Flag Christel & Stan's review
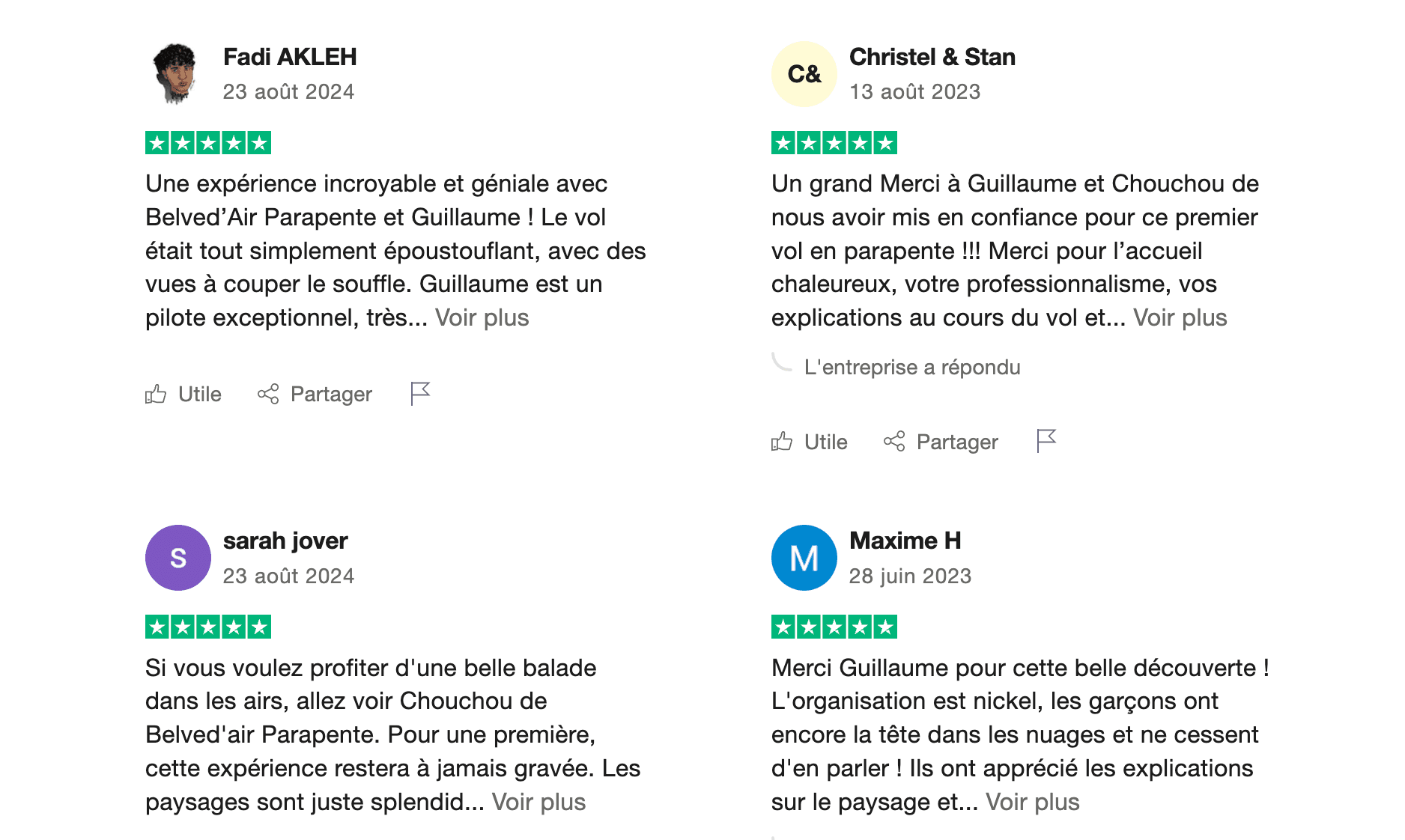 point(1046,440)
